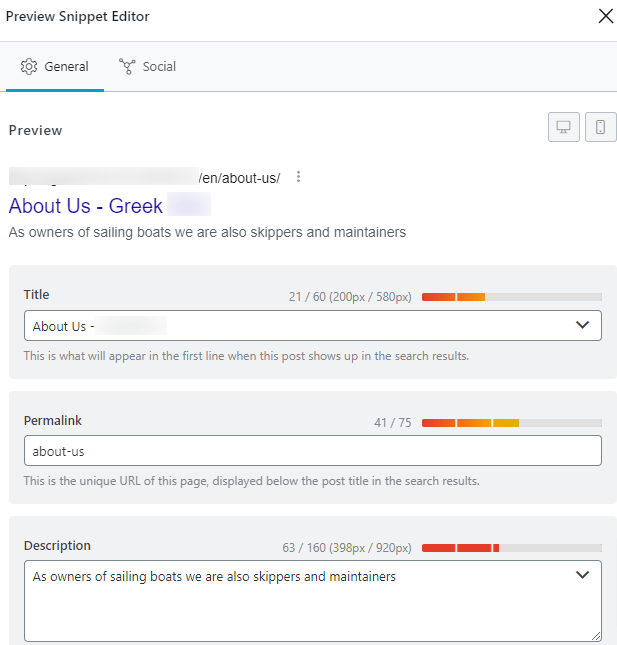Focus the Description text area

313,601
